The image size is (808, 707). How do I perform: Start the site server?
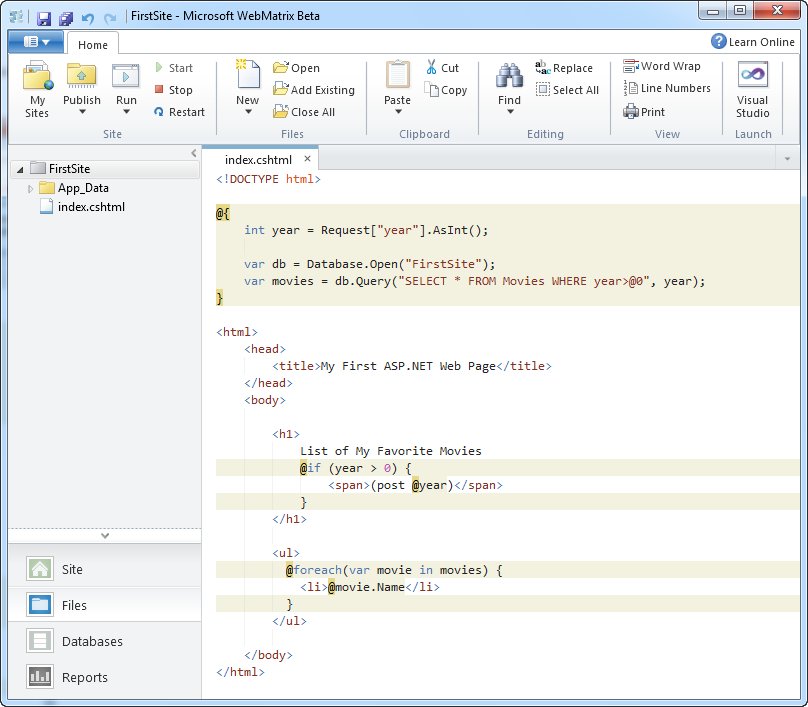coord(174,68)
